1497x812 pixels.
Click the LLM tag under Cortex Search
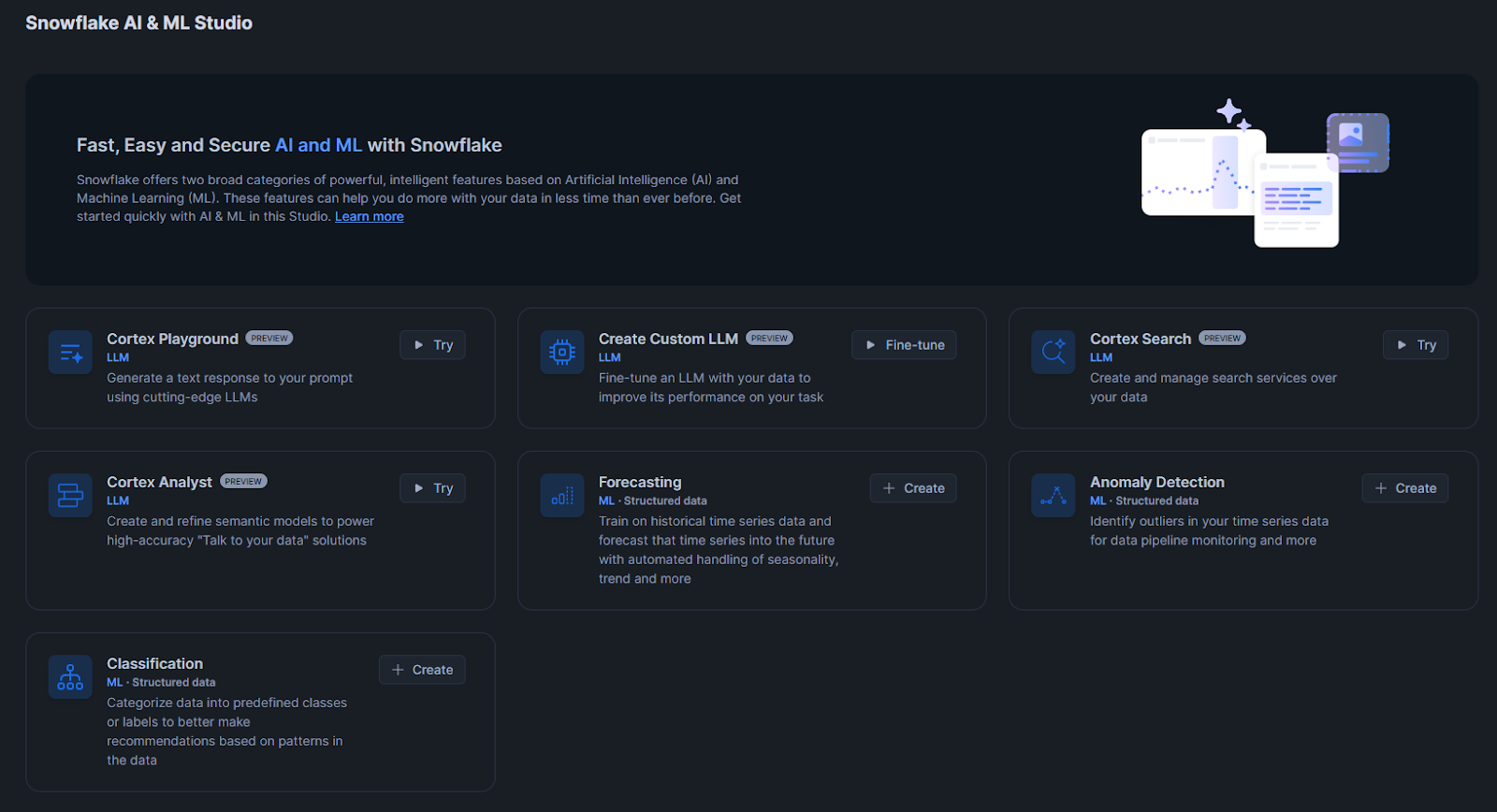(x=1101, y=357)
